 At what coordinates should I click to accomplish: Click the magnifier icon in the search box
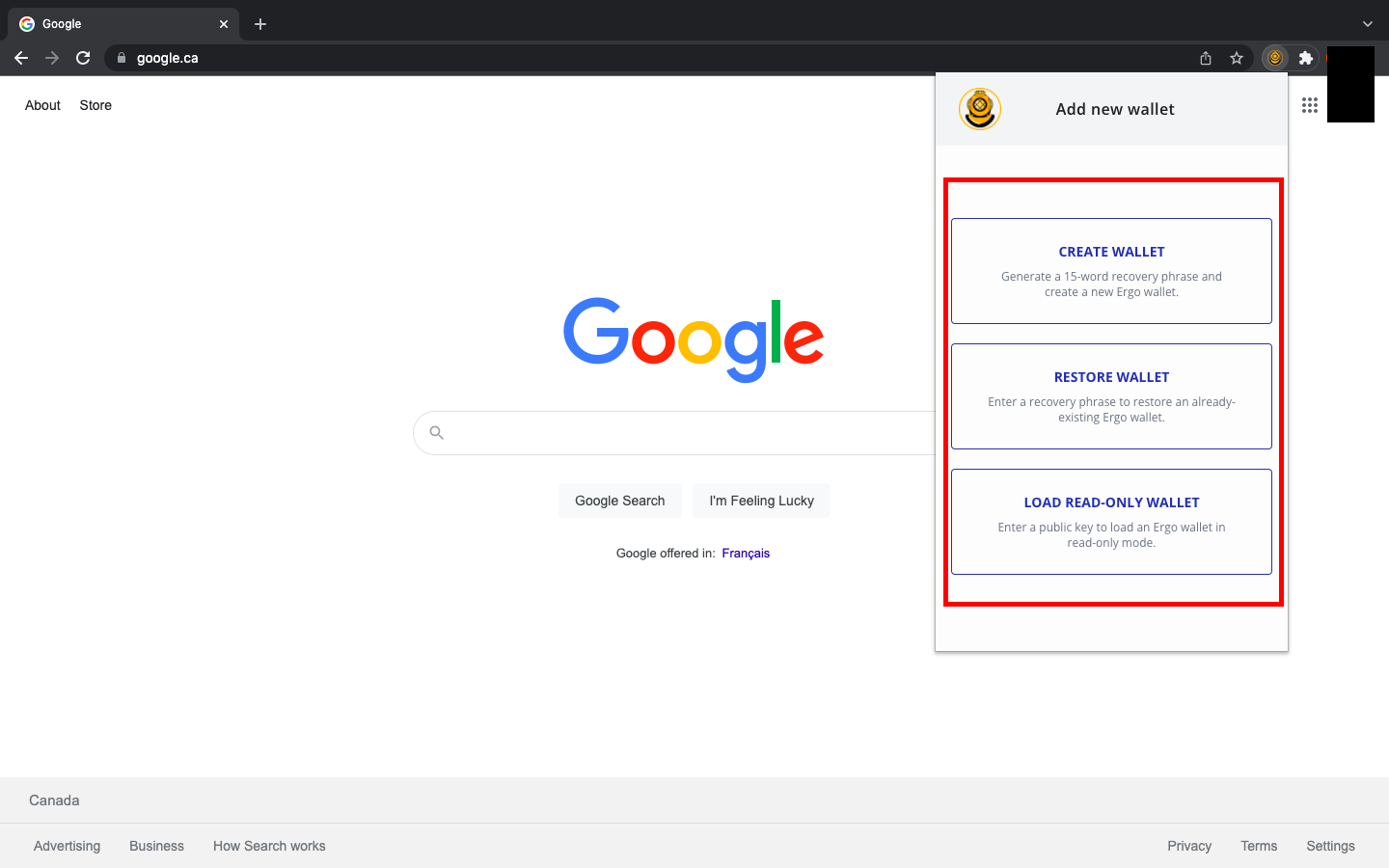click(x=437, y=433)
